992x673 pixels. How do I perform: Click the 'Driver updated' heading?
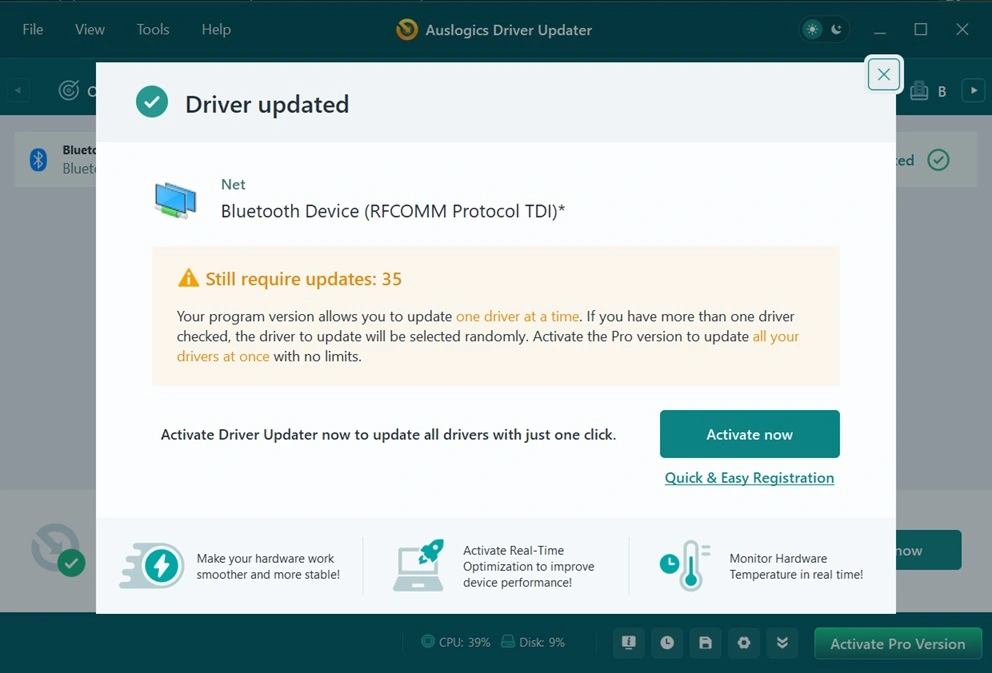tap(267, 104)
